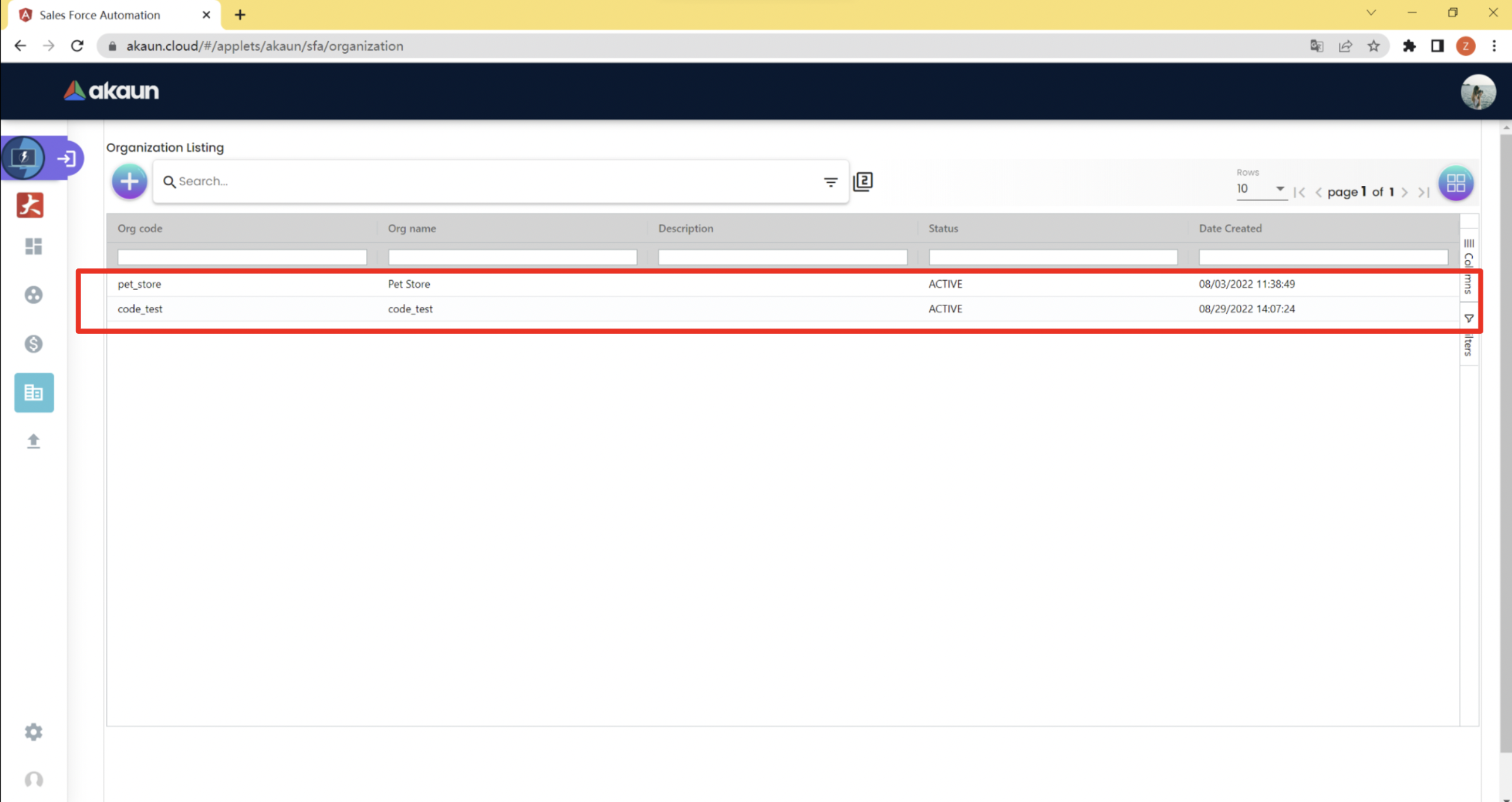Select the pet_store organization row
1512x802 pixels.
140,284
